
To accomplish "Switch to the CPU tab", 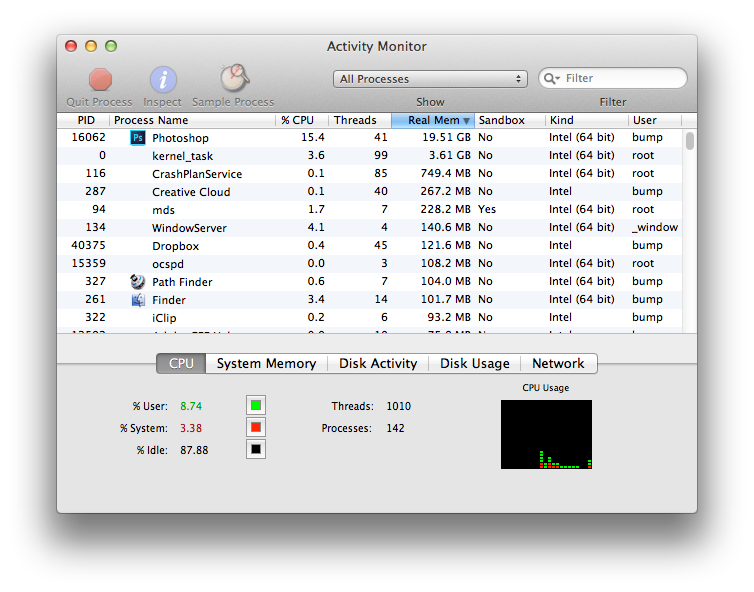I will (181, 364).
